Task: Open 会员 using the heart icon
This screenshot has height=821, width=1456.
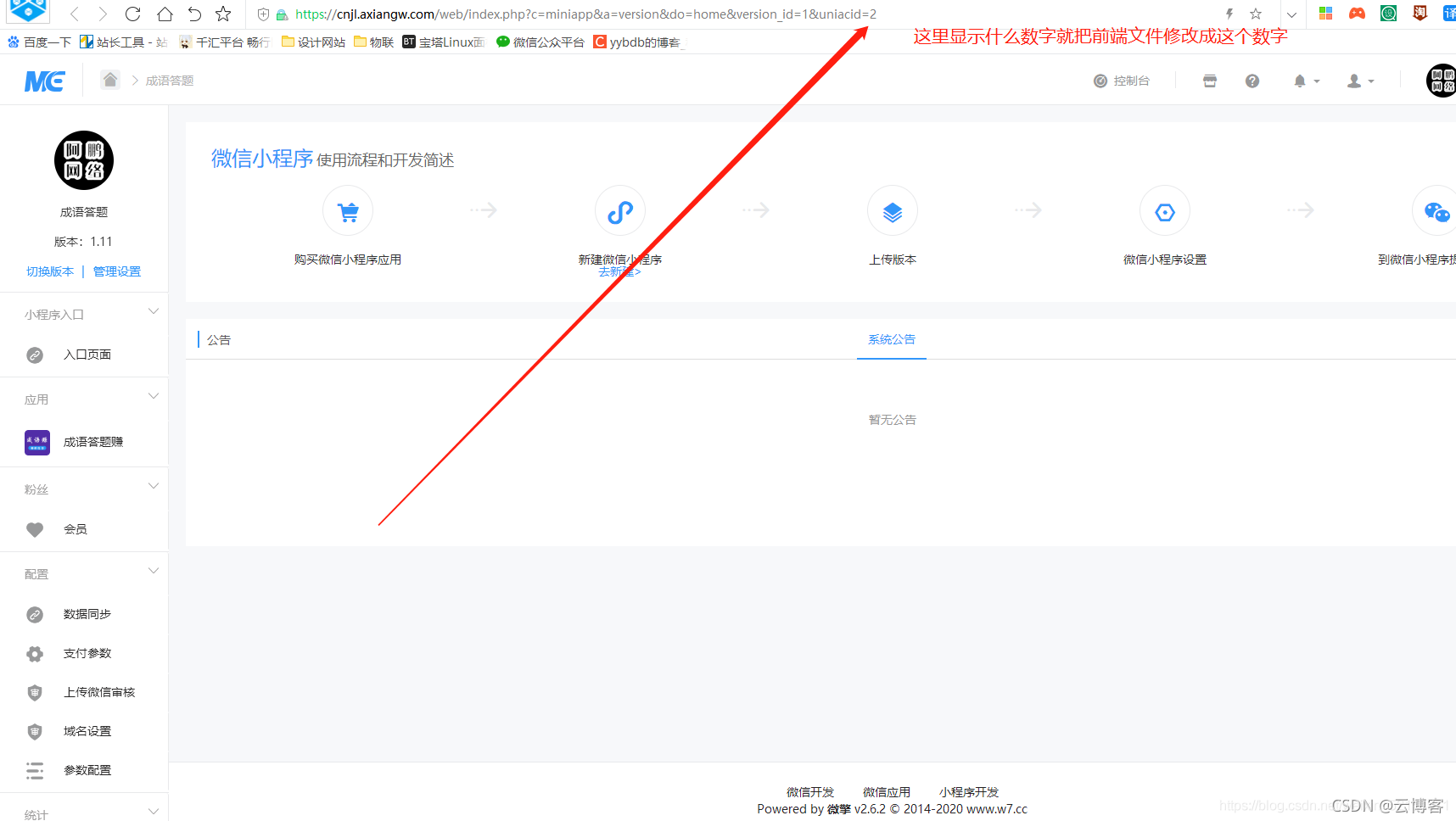Action: pos(34,528)
